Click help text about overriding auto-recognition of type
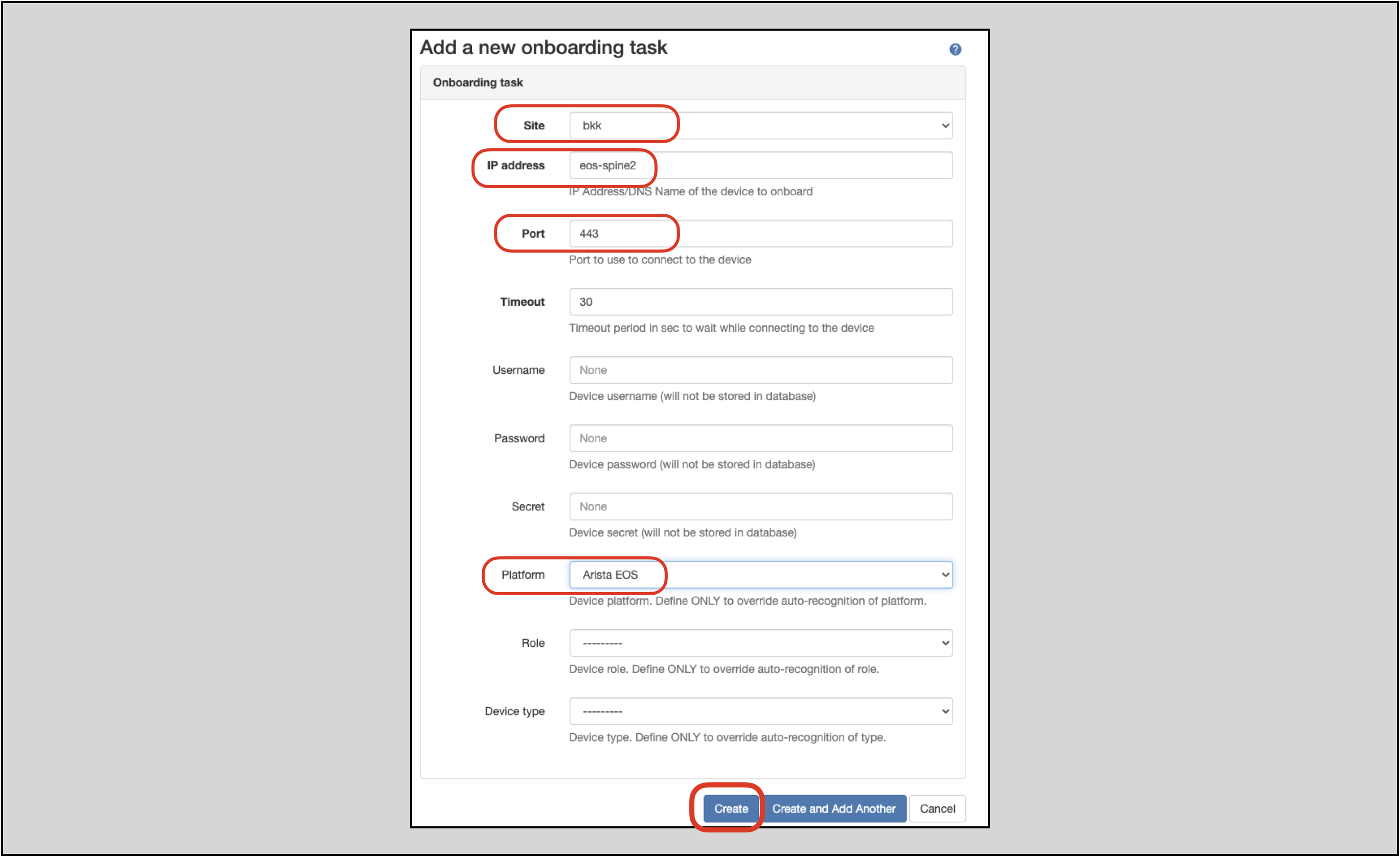The width and height of the screenshot is (1400, 857). coord(727,737)
